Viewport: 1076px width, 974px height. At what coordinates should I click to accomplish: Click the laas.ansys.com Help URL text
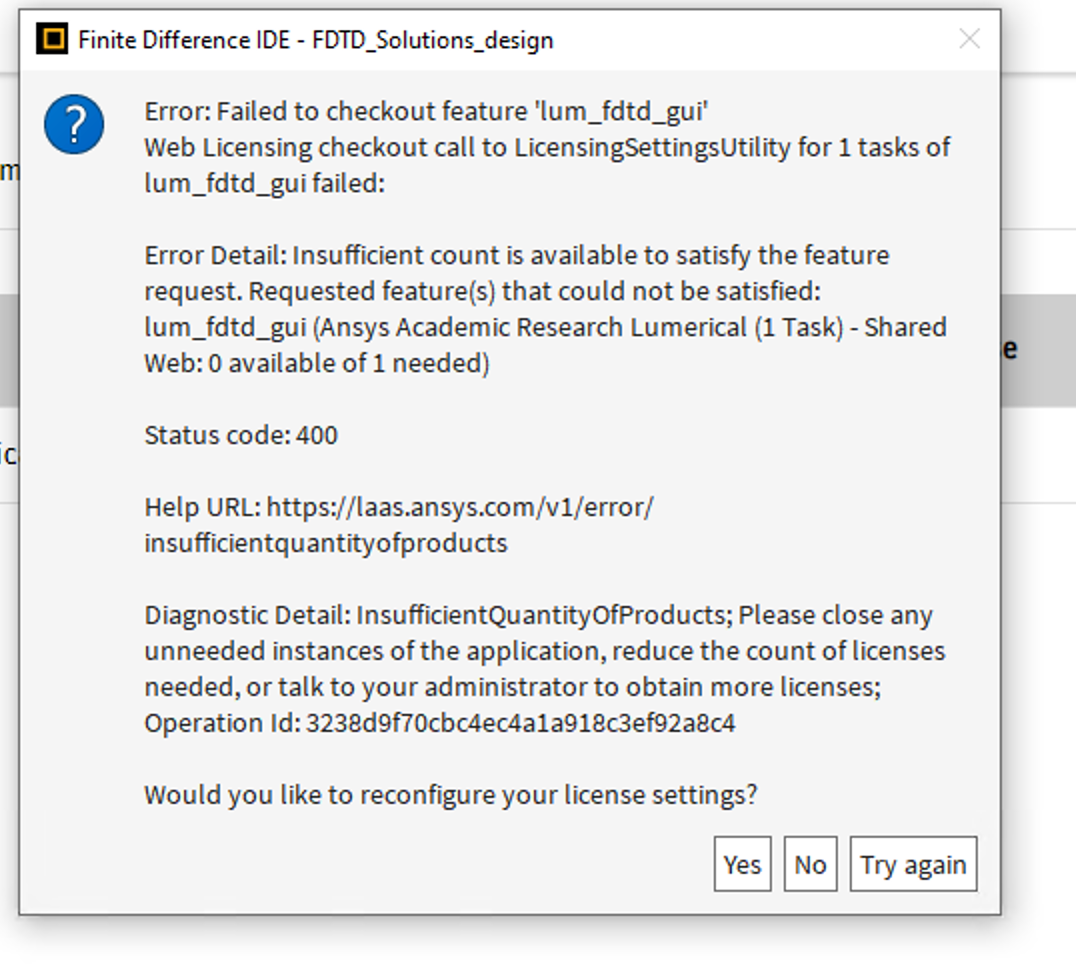tap(460, 507)
